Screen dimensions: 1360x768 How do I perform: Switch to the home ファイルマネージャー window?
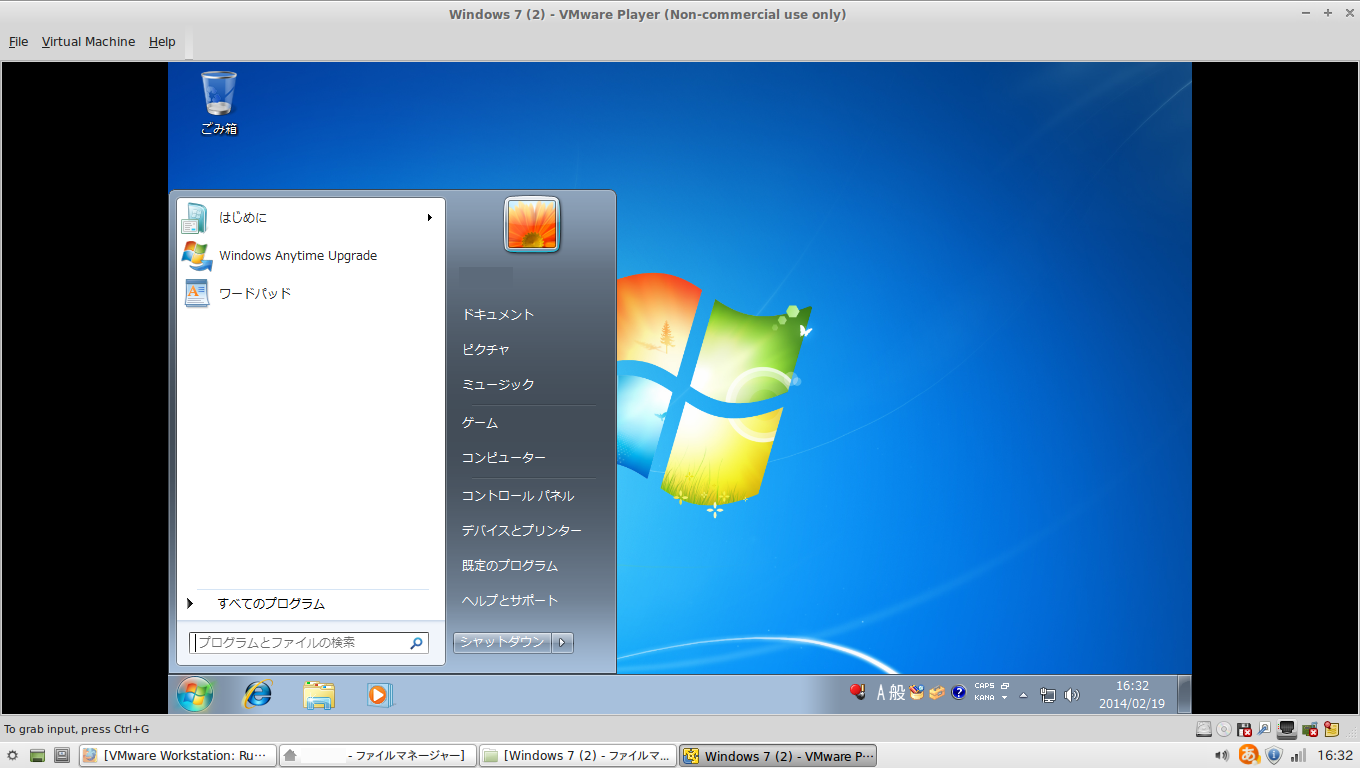(x=377, y=756)
